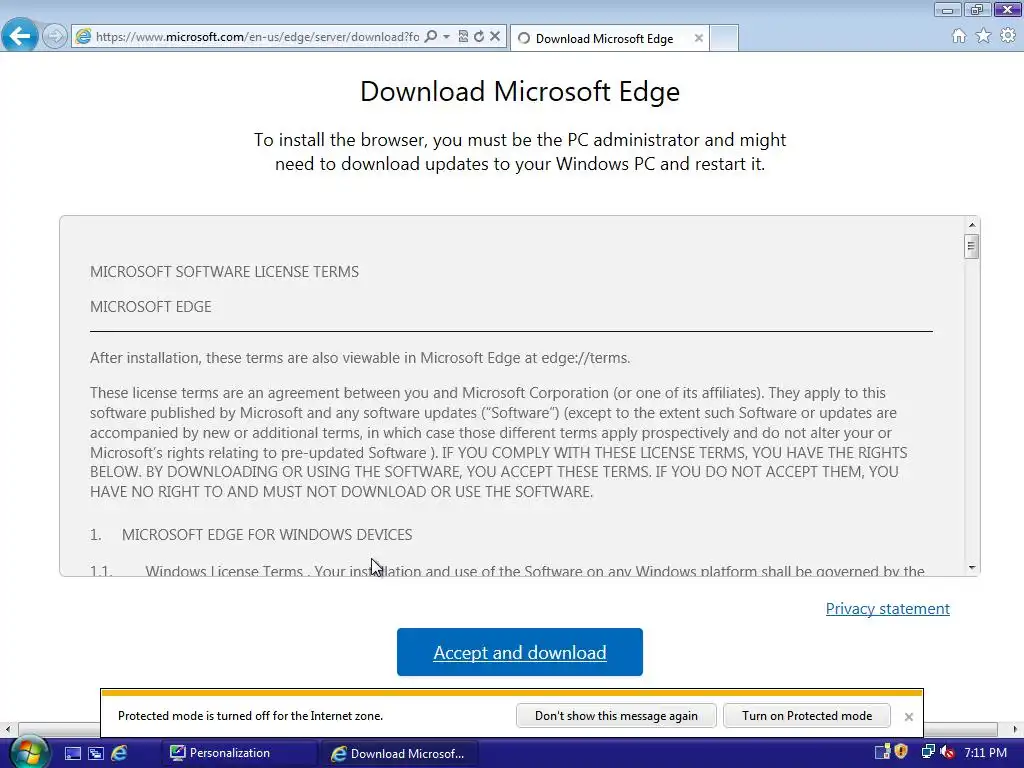
Task: Dismiss the Protected mode notification bar
Action: (x=908, y=716)
